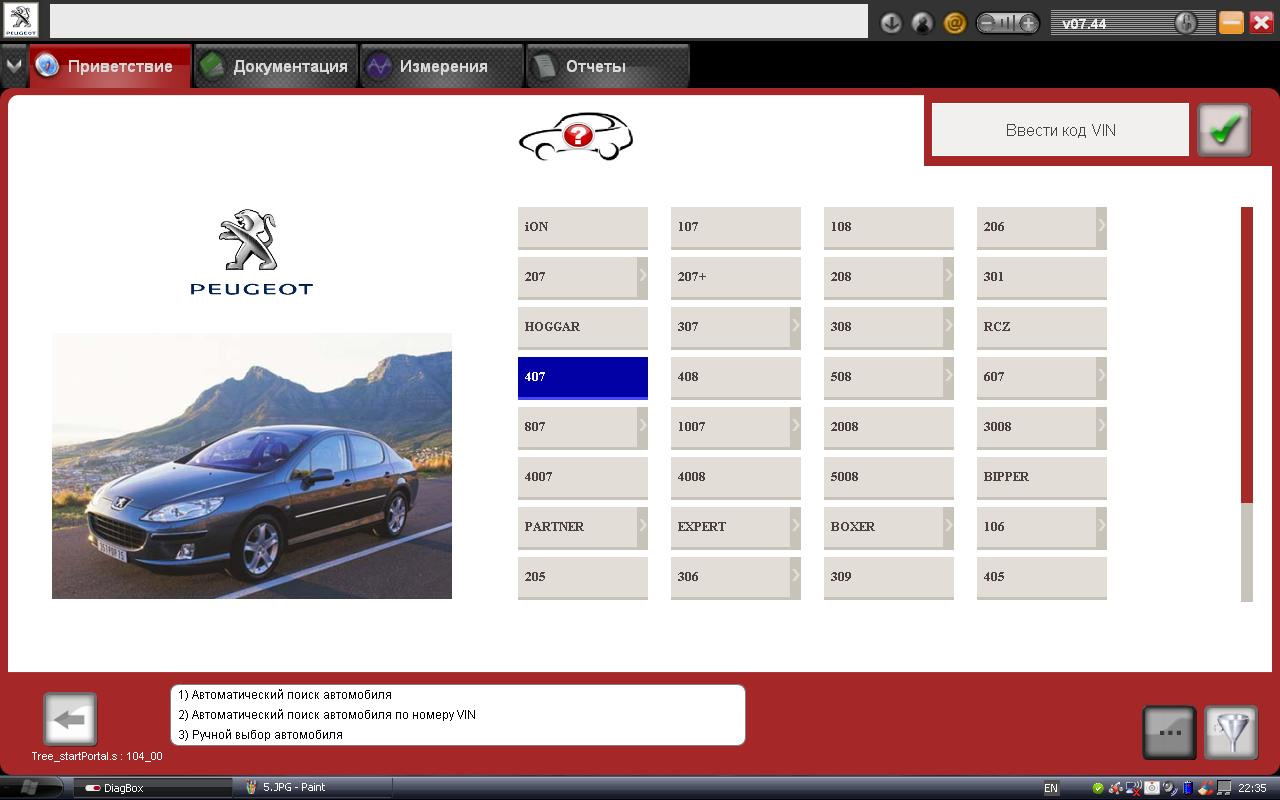Image resolution: width=1280 pixels, height=800 pixels.
Task: Switch to the Измерения tab
Action: tap(441, 67)
